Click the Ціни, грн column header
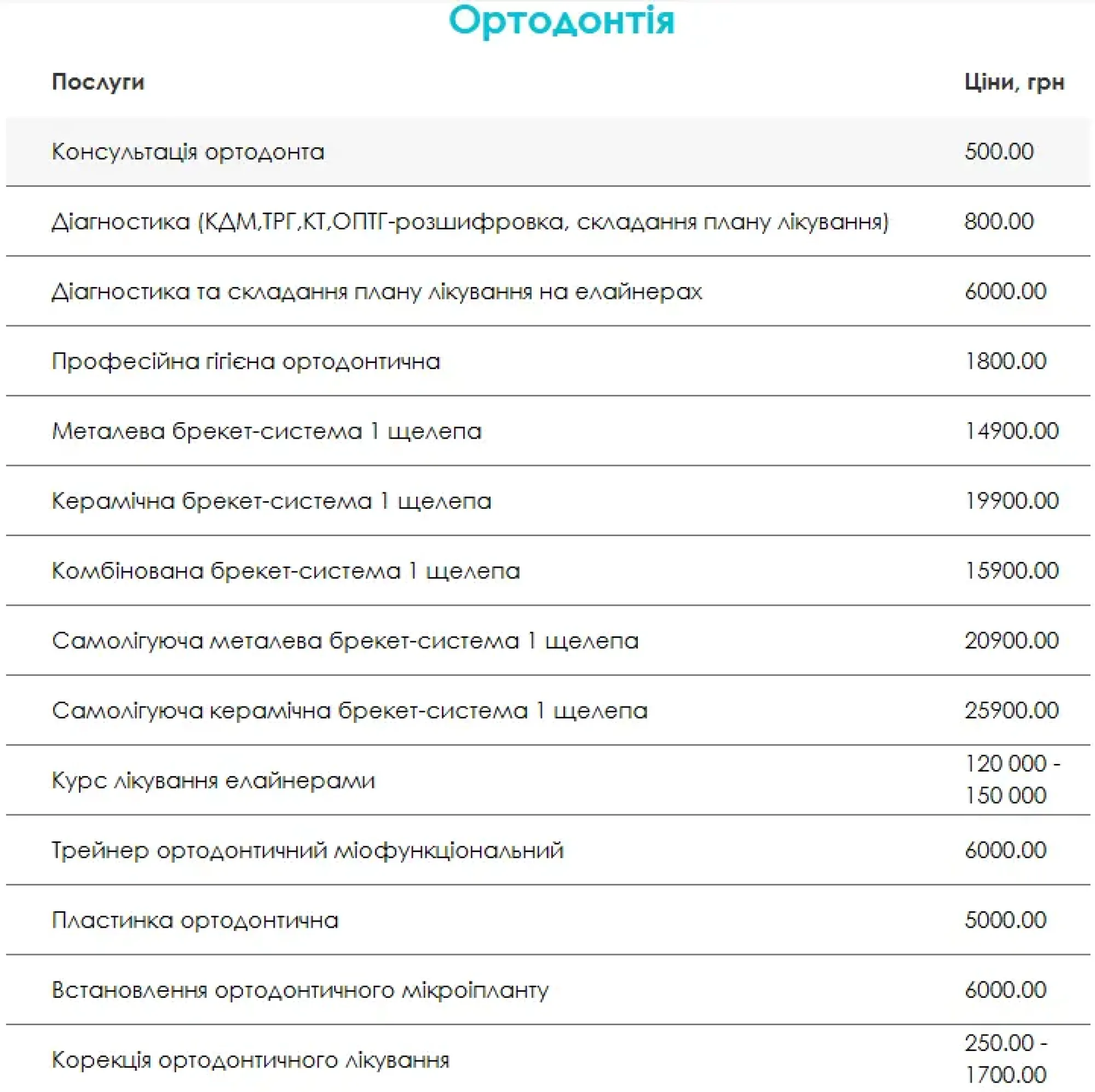Screen dimensions: 1095x1092 coord(1014,82)
